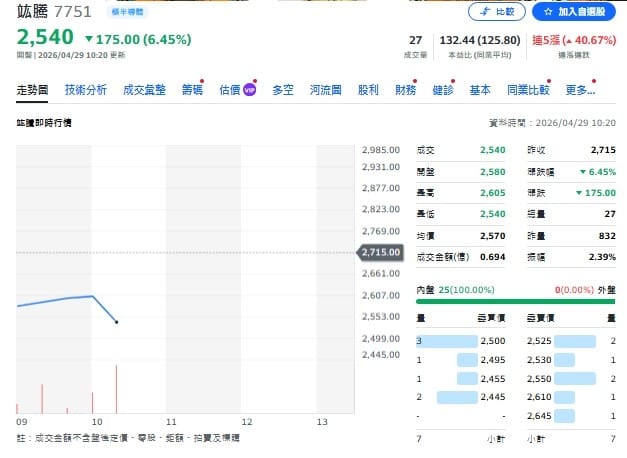627x458 pixels.
Task: Switch to the 股利 tab
Action: click(367, 90)
